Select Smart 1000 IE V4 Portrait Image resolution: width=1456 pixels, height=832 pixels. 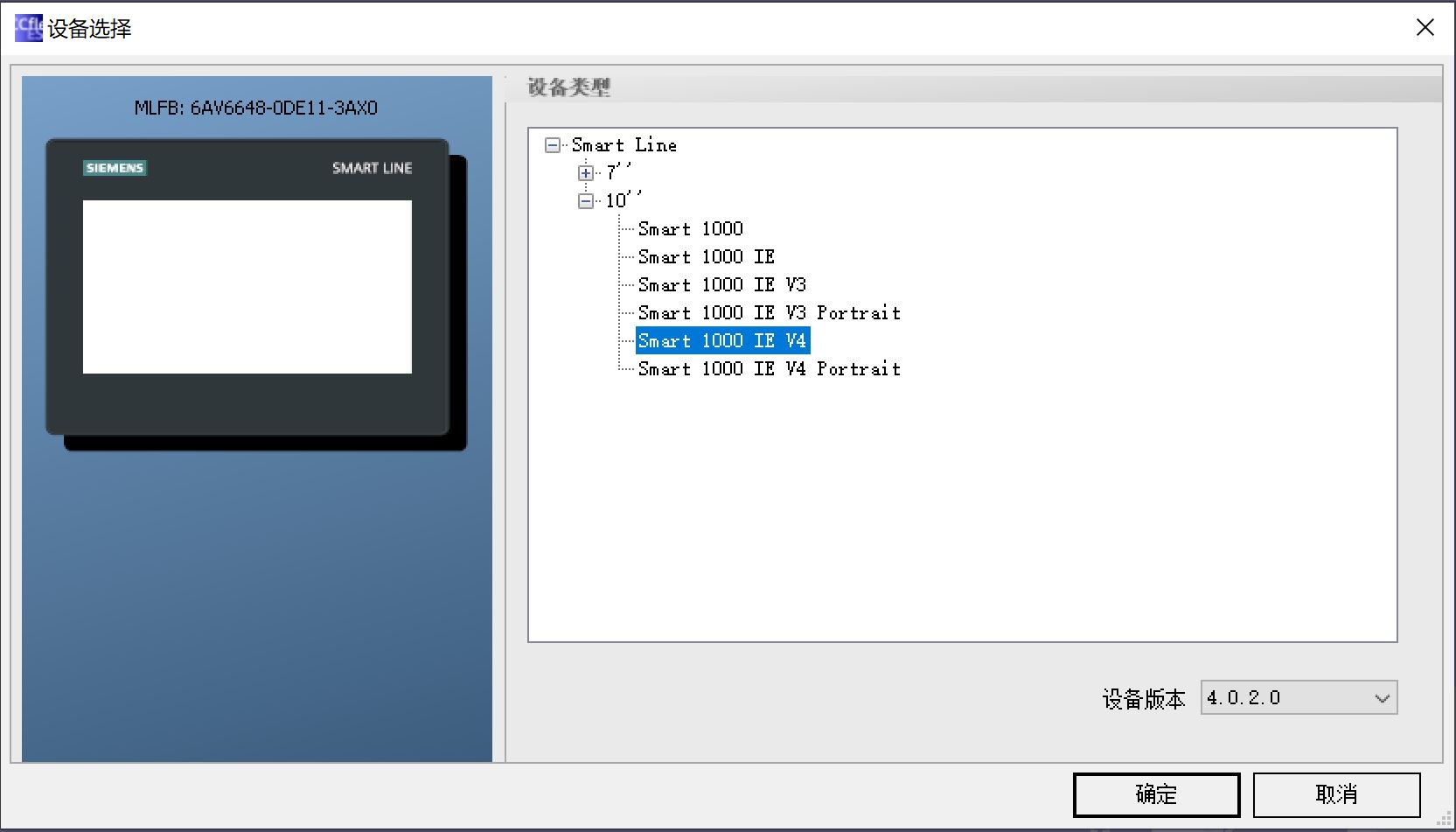(769, 369)
